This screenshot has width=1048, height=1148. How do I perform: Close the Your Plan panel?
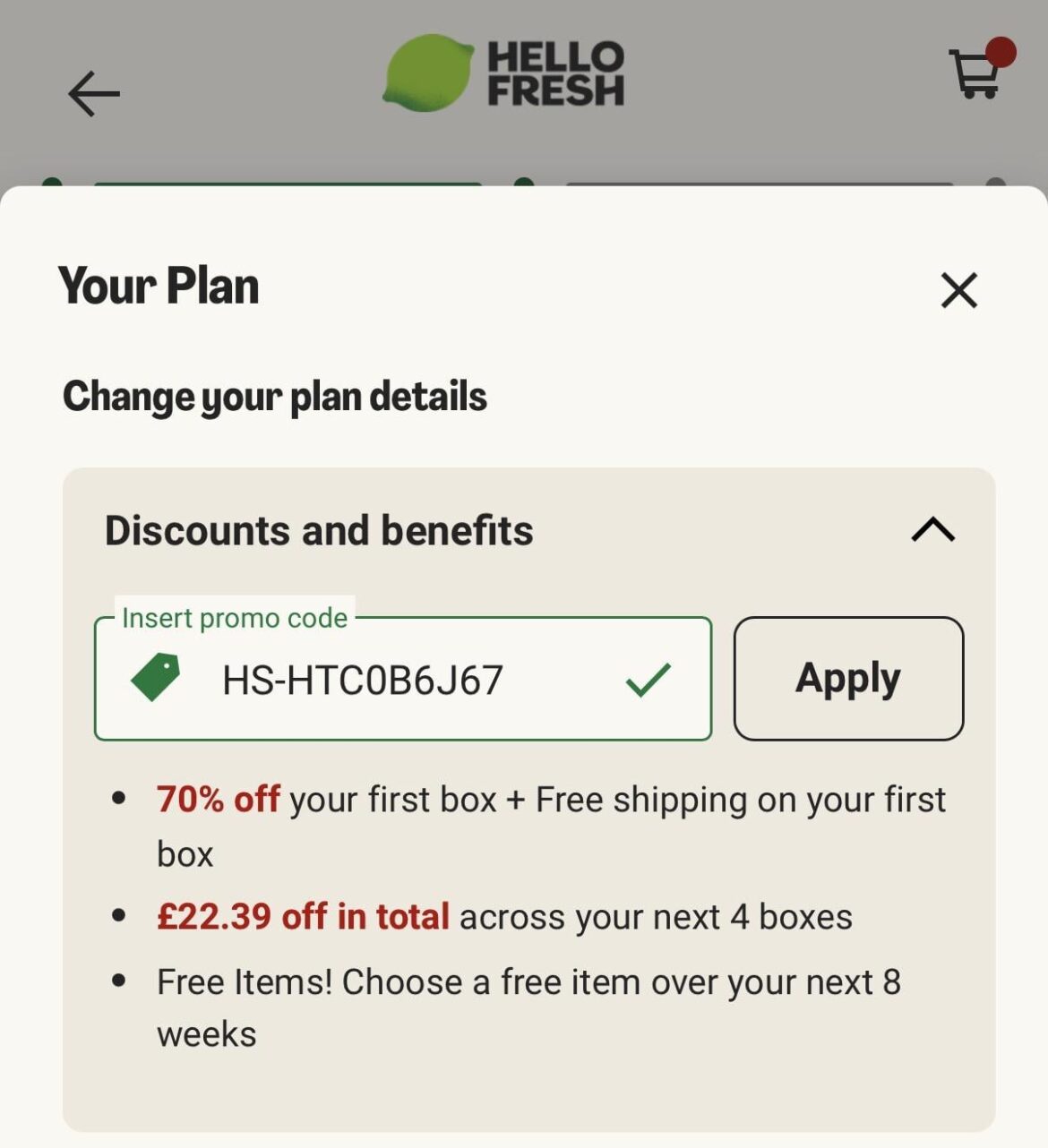point(958,290)
